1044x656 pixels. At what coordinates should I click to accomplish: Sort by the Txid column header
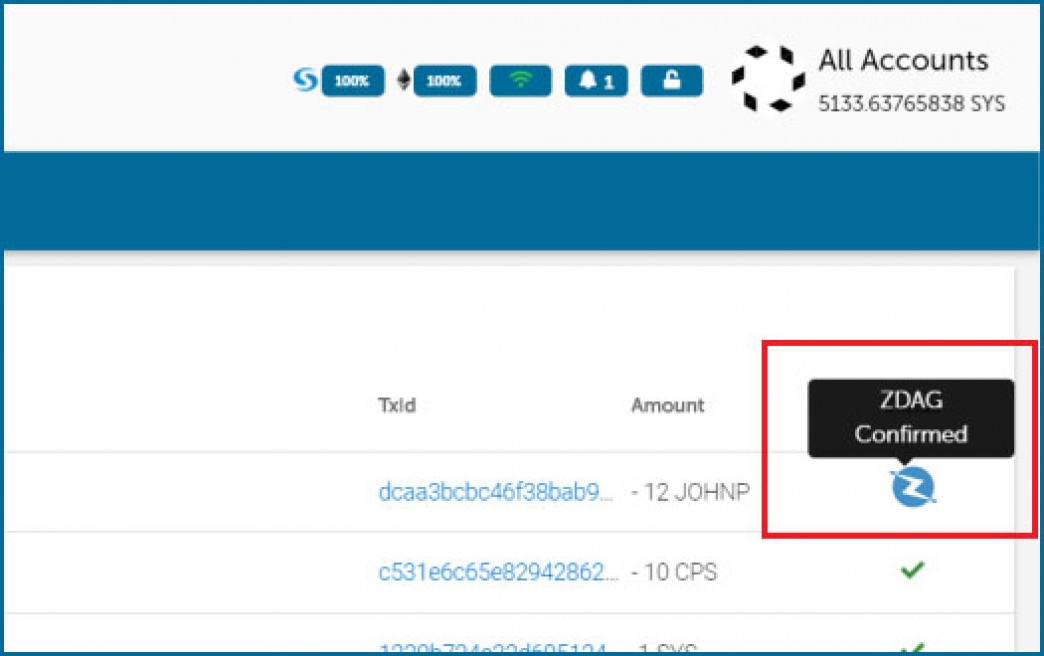[396, 405]
